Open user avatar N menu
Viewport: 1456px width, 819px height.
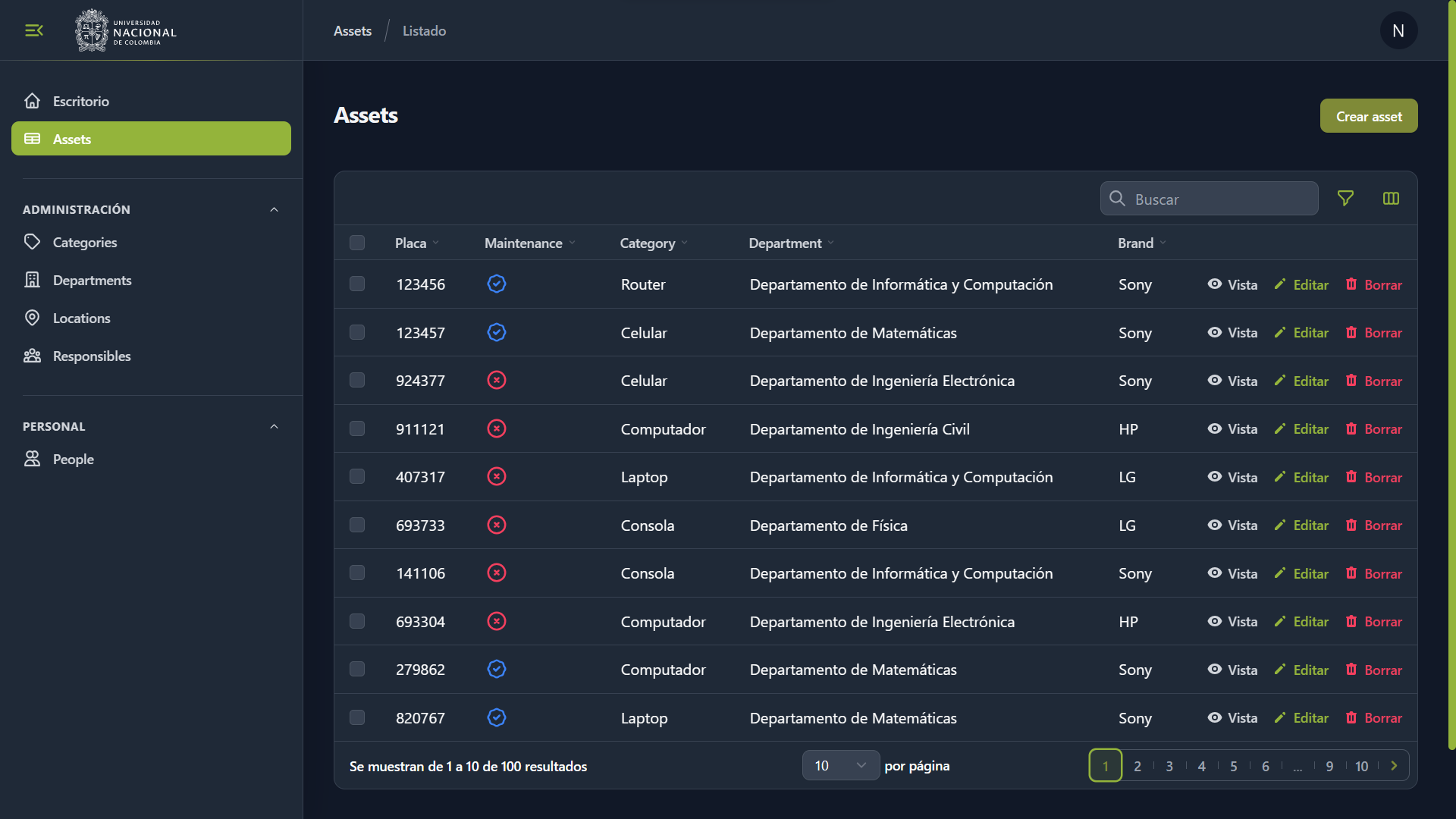click(1398, 30)
